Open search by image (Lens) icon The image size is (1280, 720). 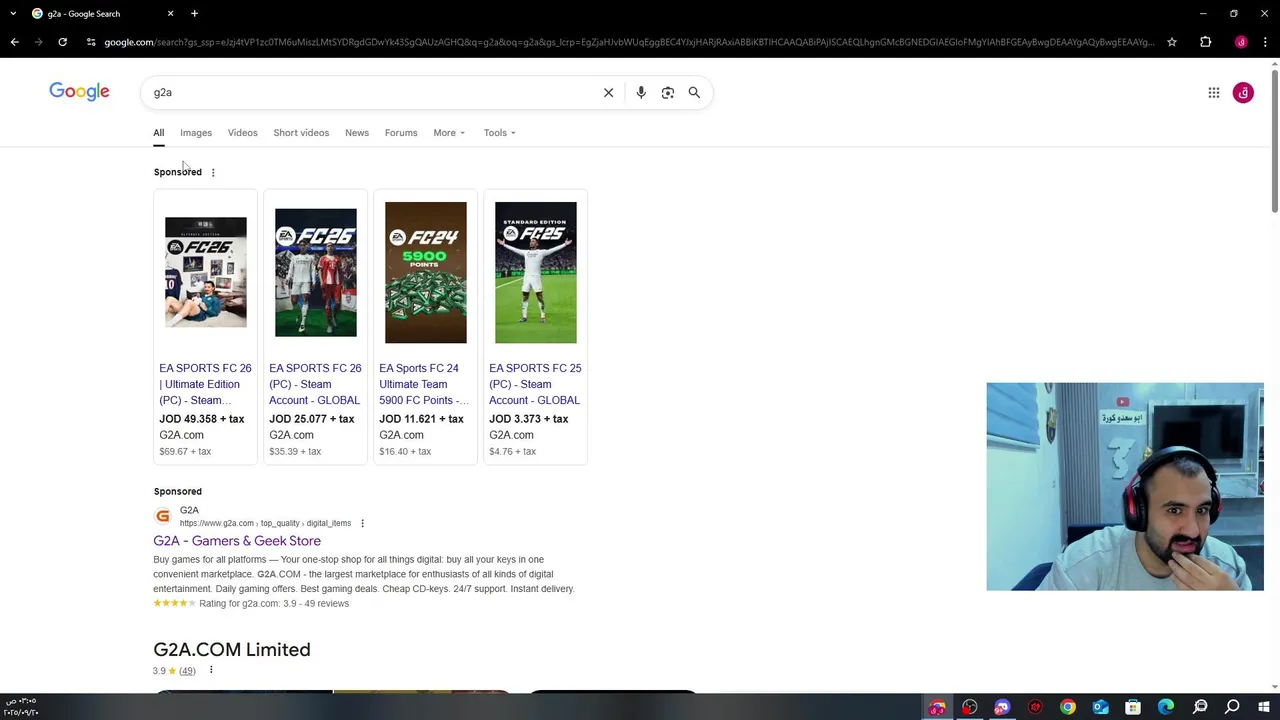pyautogui.click(x=668, y=93)
